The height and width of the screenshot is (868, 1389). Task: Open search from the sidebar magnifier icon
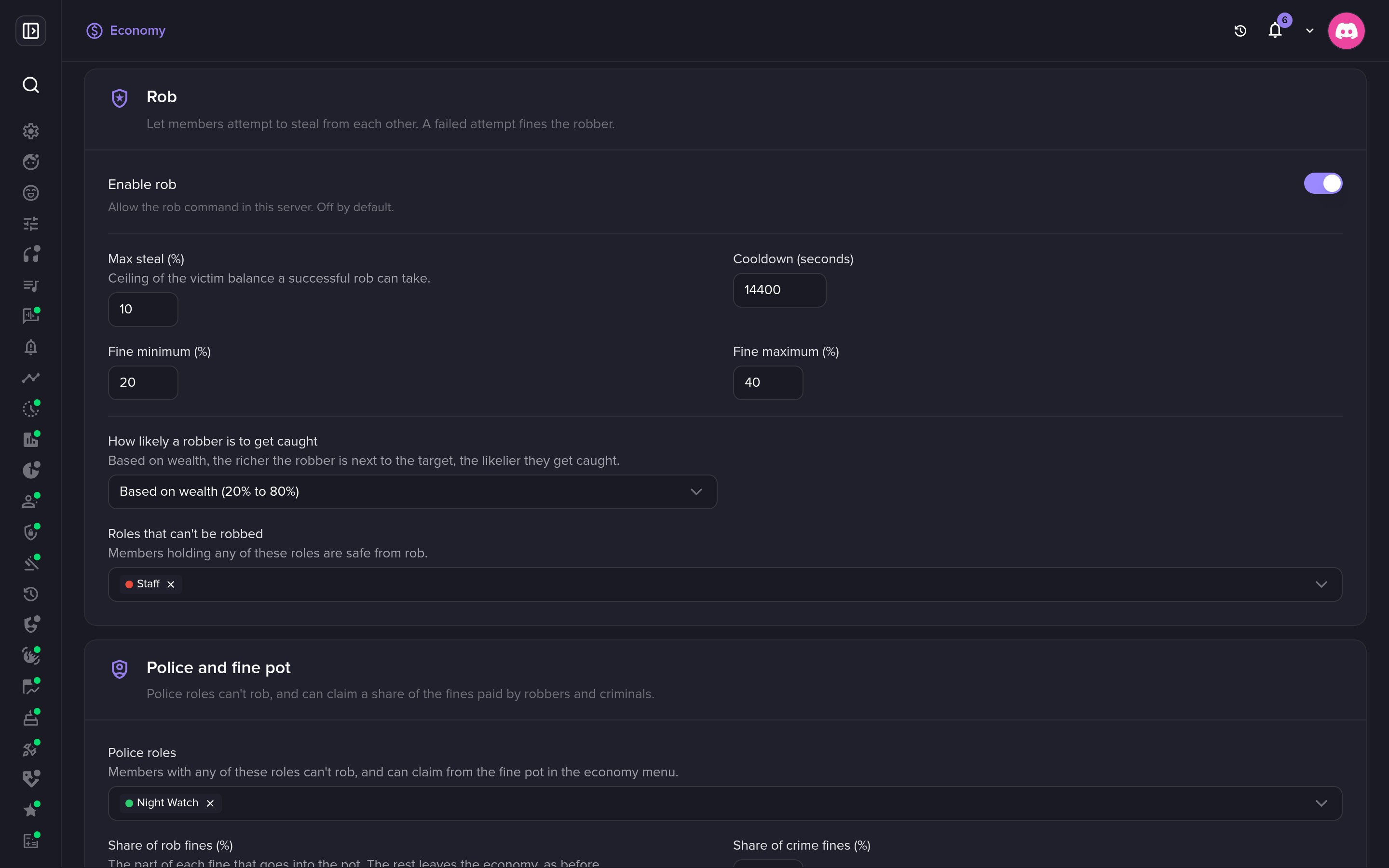pyautogui.click(x=30, y=85)
